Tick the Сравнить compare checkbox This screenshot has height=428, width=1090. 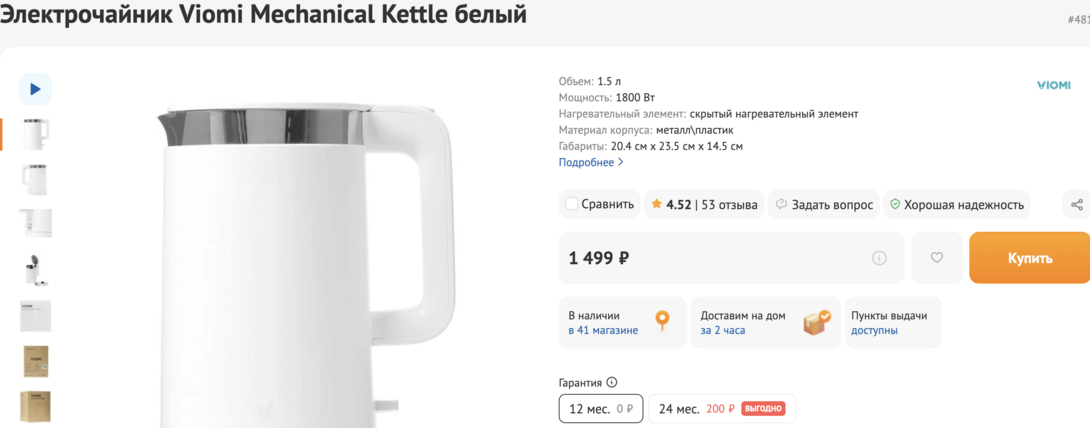[x=572, y=204]
